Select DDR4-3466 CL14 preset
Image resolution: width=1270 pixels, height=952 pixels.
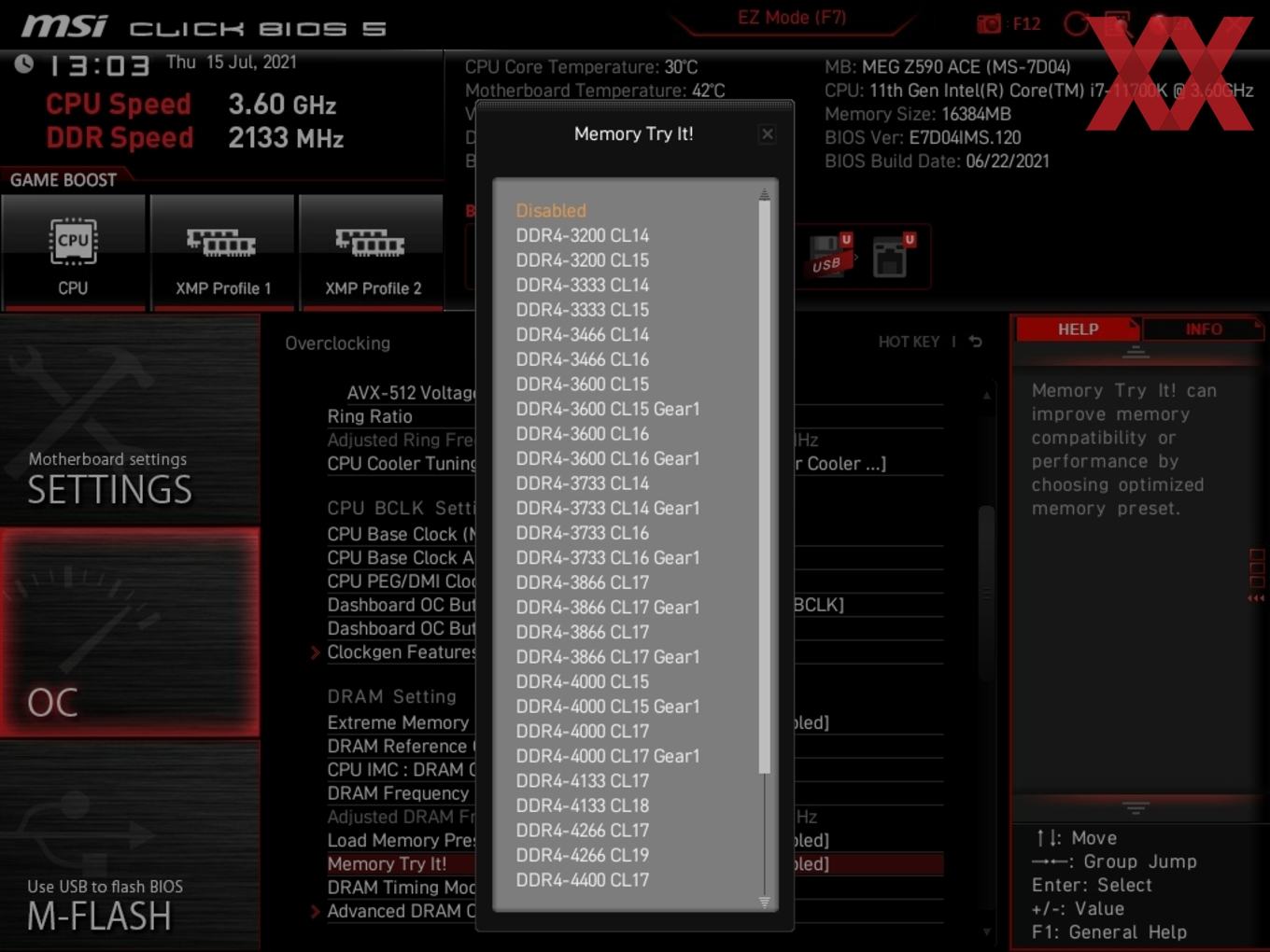[x=583, y=334]
